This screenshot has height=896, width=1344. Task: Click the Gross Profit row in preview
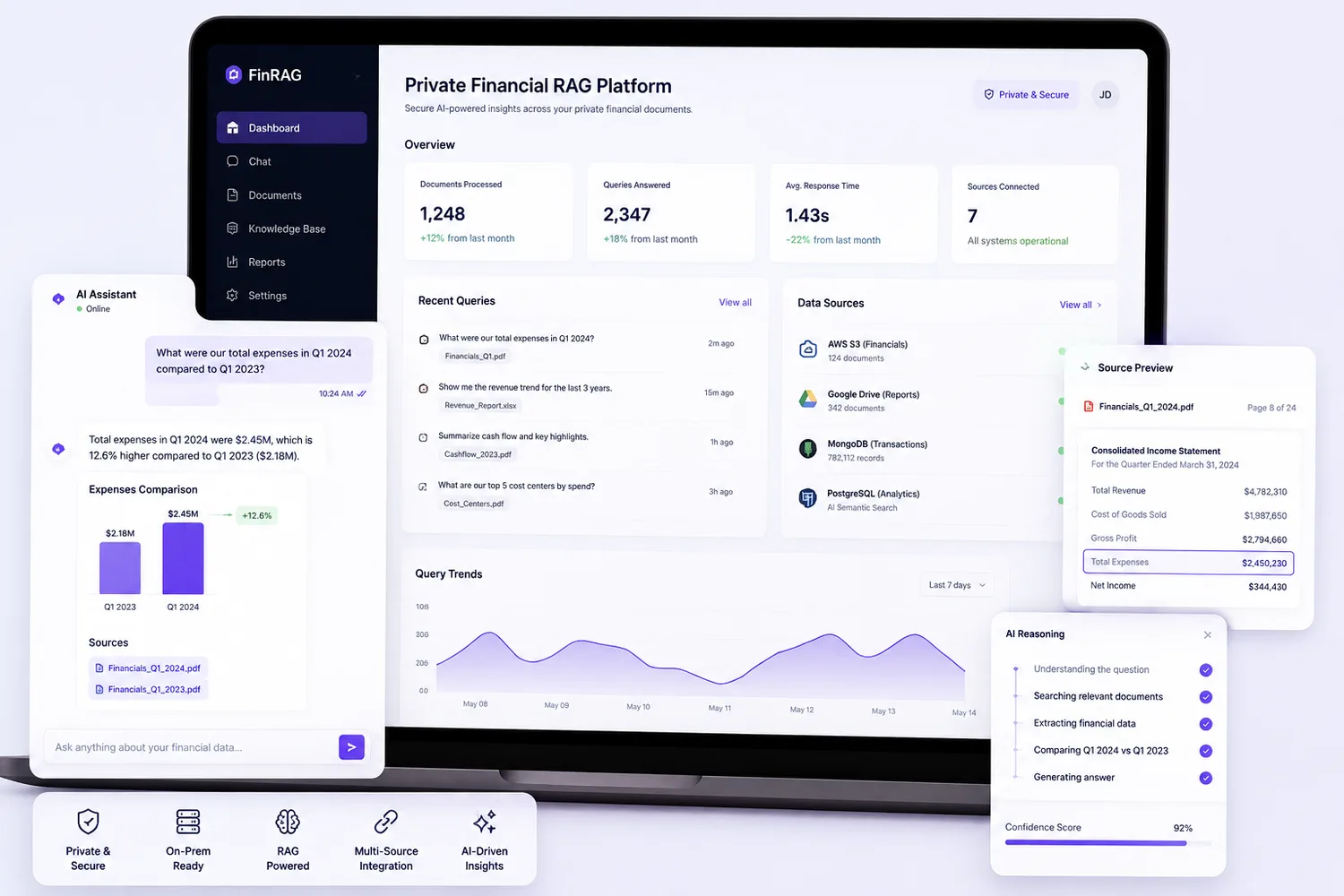click(x=1188, y=538)
